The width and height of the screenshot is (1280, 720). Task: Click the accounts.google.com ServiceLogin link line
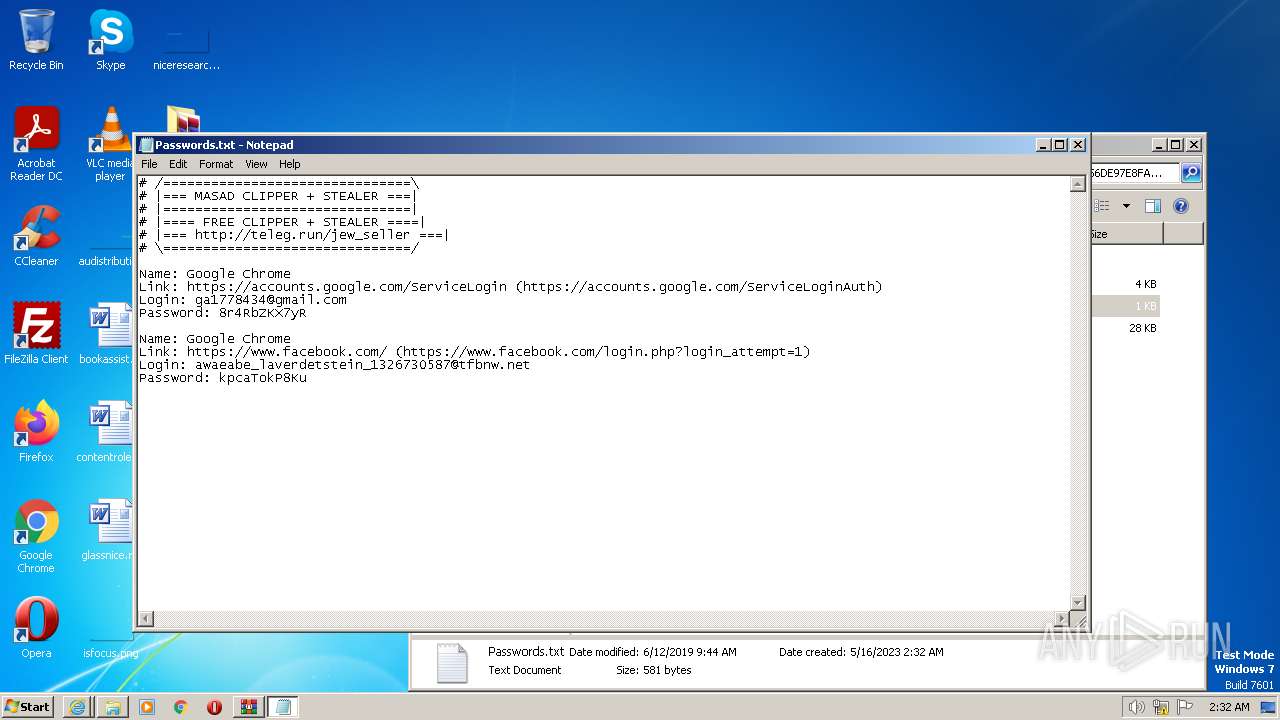click(x=511, y=287)
